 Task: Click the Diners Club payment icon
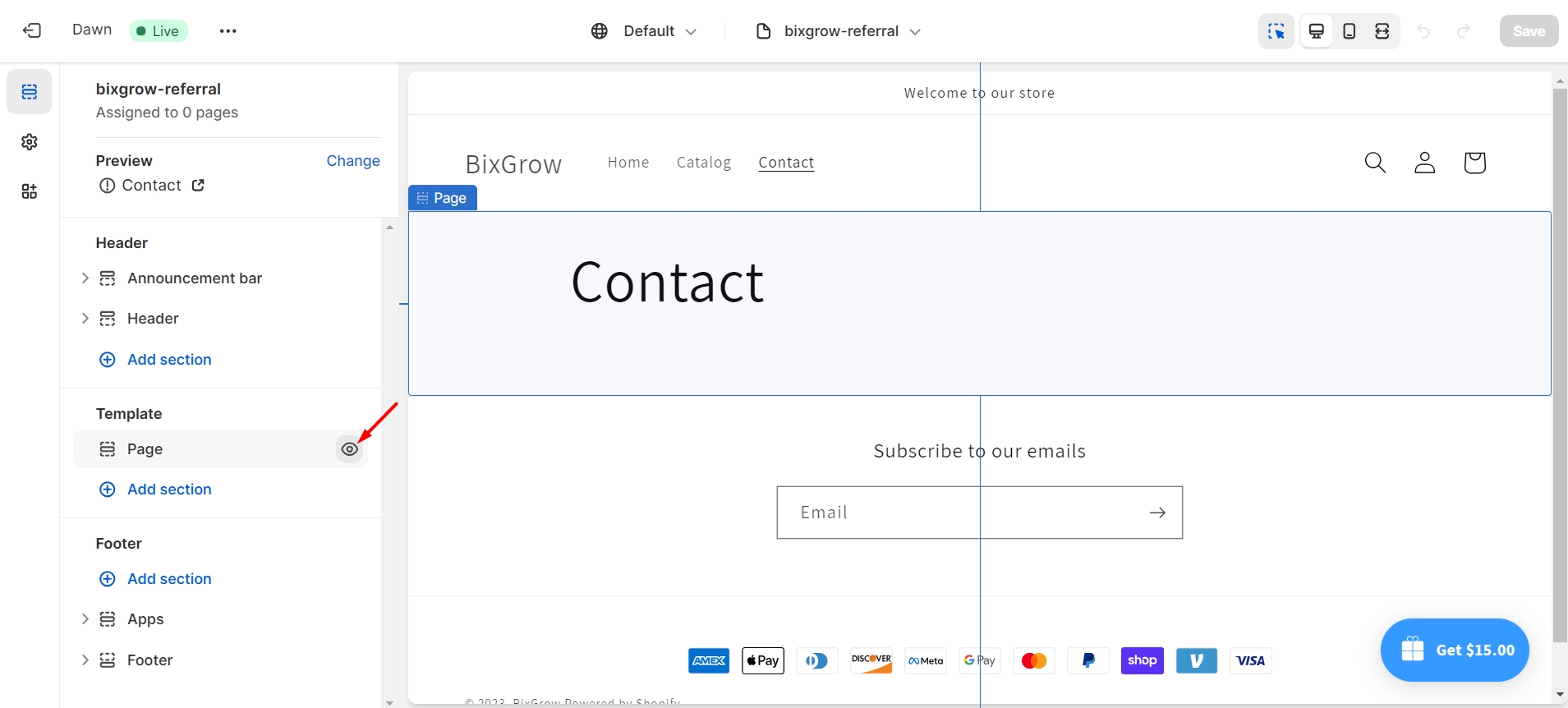817,660
